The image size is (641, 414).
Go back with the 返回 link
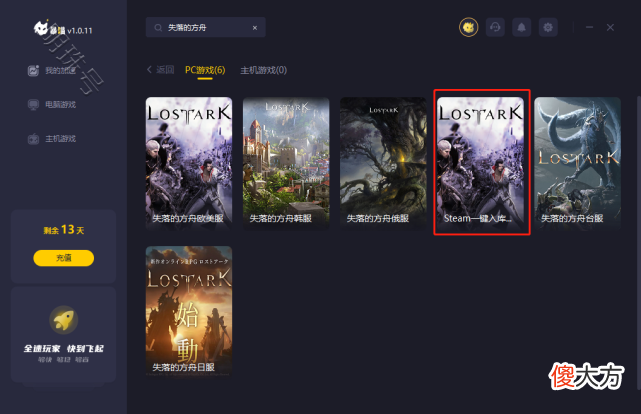click(x=161, y=70)
